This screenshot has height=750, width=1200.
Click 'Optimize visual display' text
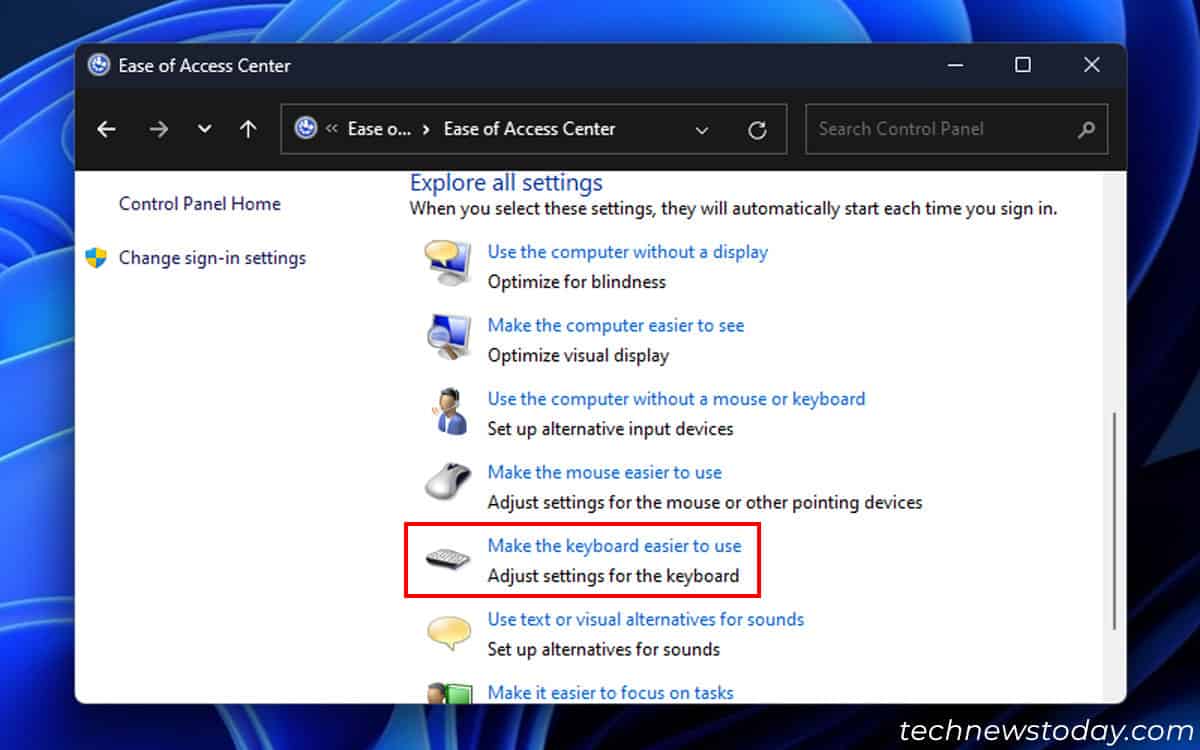click(578, 355)
